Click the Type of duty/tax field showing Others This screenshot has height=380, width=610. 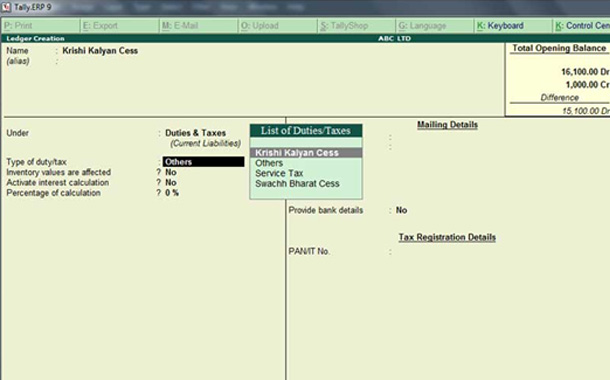tap(203, 162)
